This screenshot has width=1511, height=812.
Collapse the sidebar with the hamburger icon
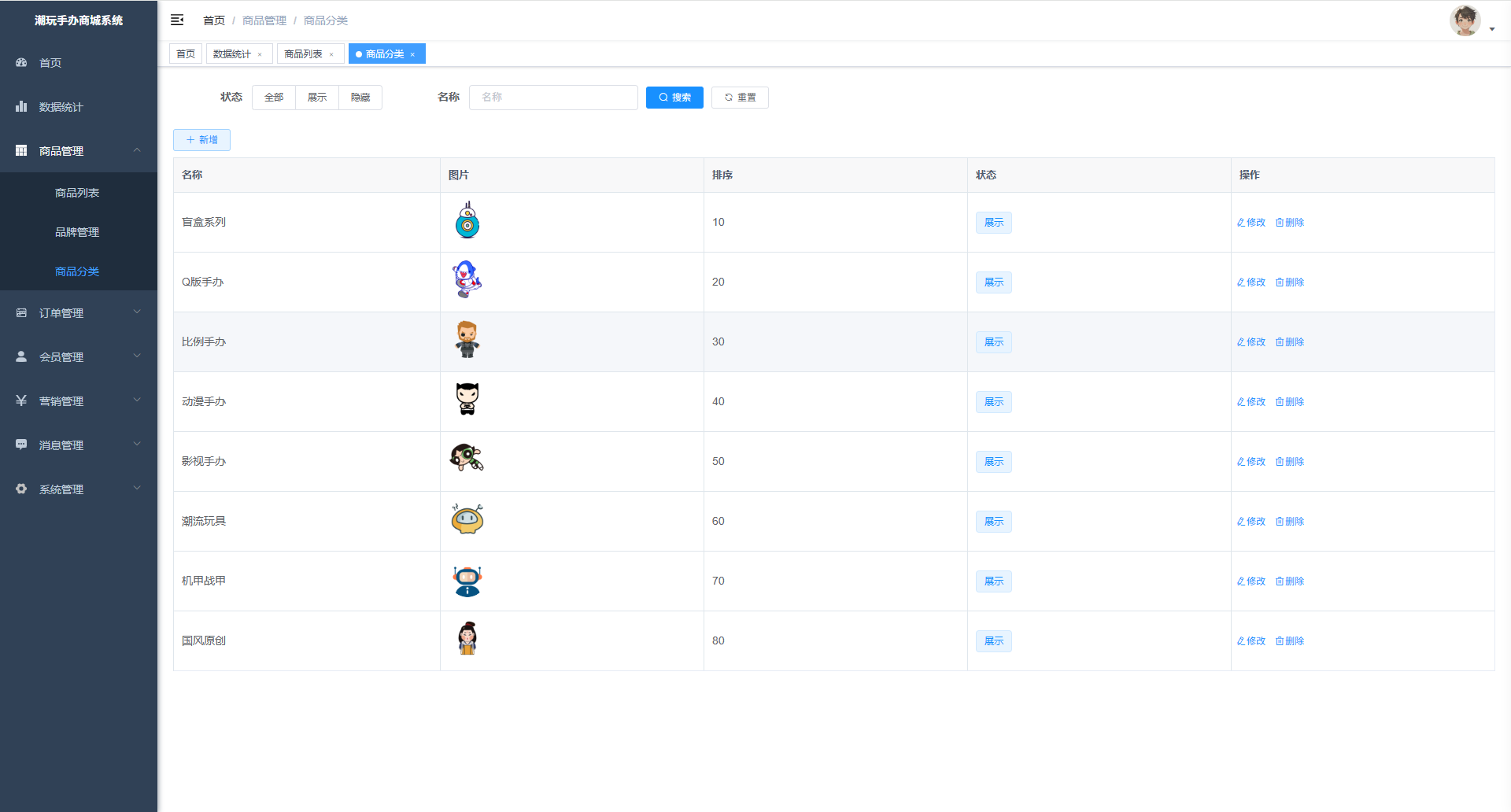pyautogui.click(x=177, y=20)
